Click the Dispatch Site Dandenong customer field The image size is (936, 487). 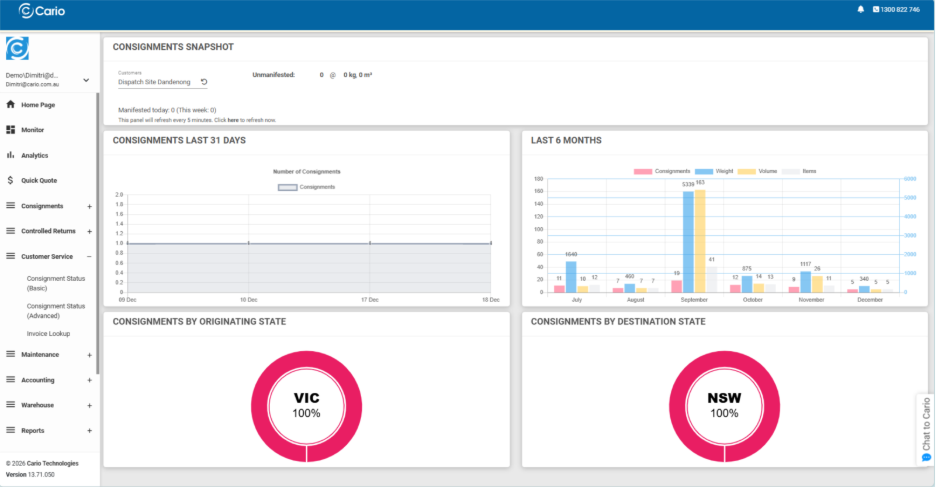tap(155, 82)
